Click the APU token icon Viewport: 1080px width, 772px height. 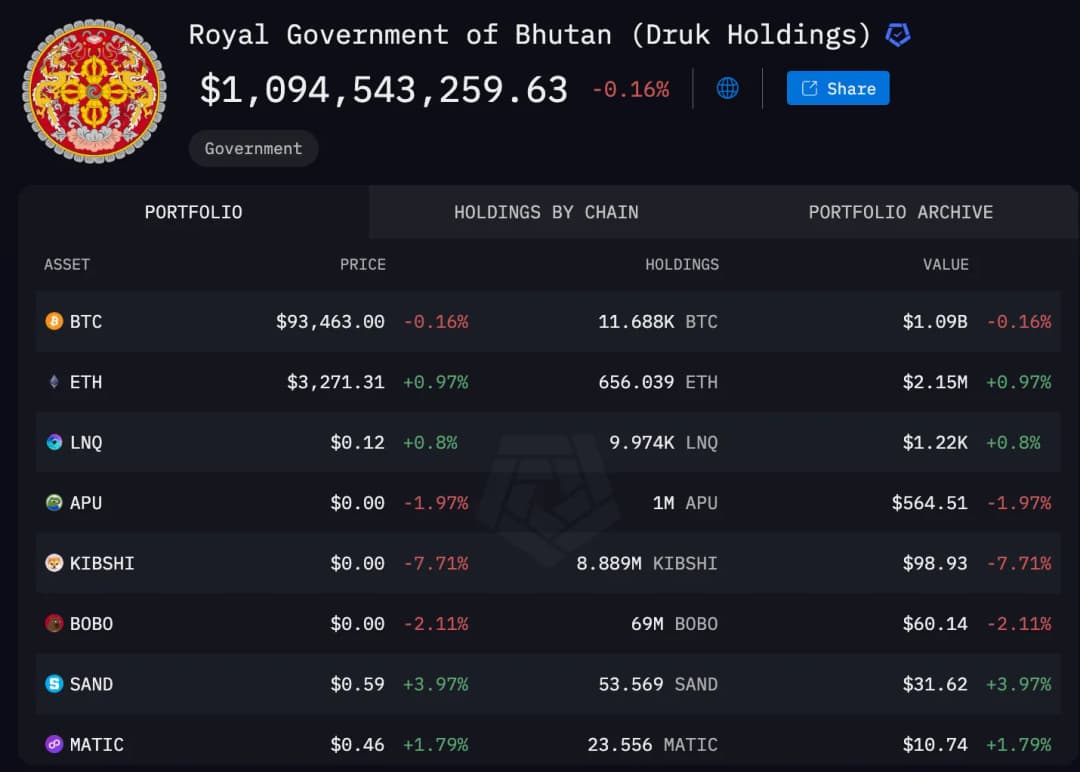(x=54, y=503)
